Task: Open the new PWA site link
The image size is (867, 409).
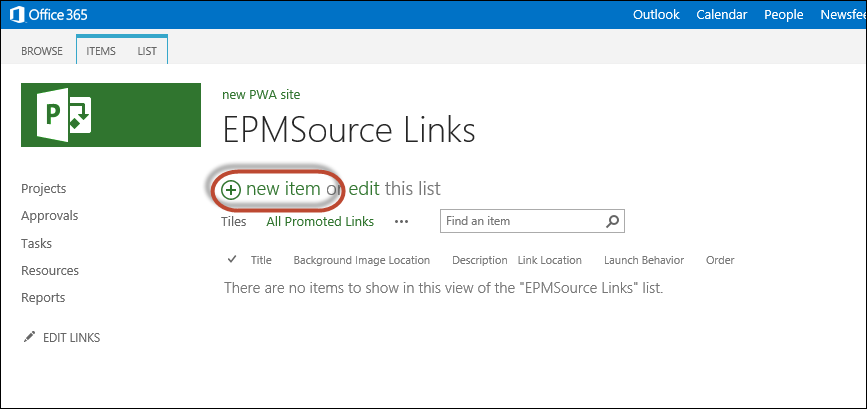Action: click(261, 95)
